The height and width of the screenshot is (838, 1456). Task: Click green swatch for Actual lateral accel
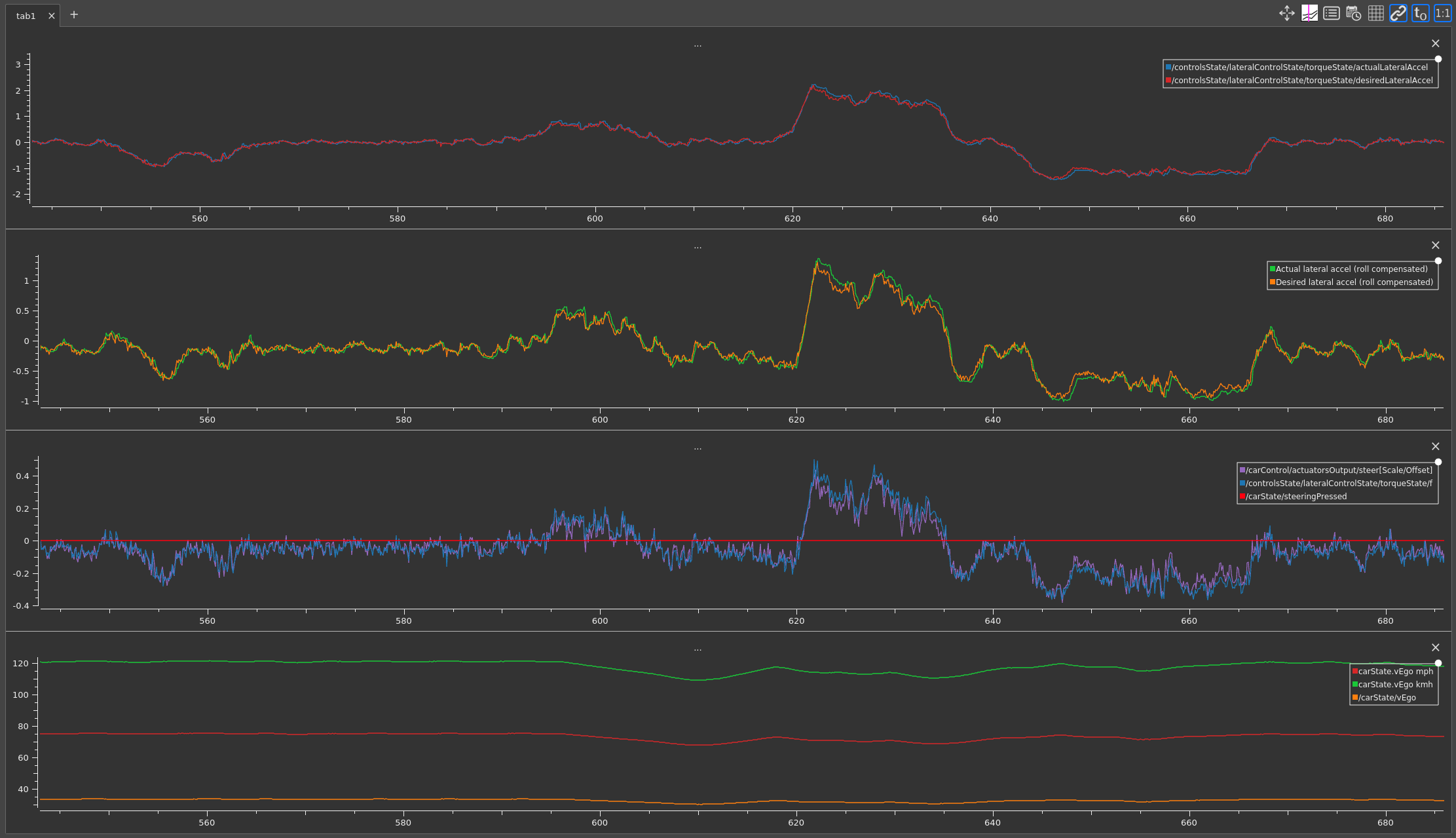(x=1272, y=269)
